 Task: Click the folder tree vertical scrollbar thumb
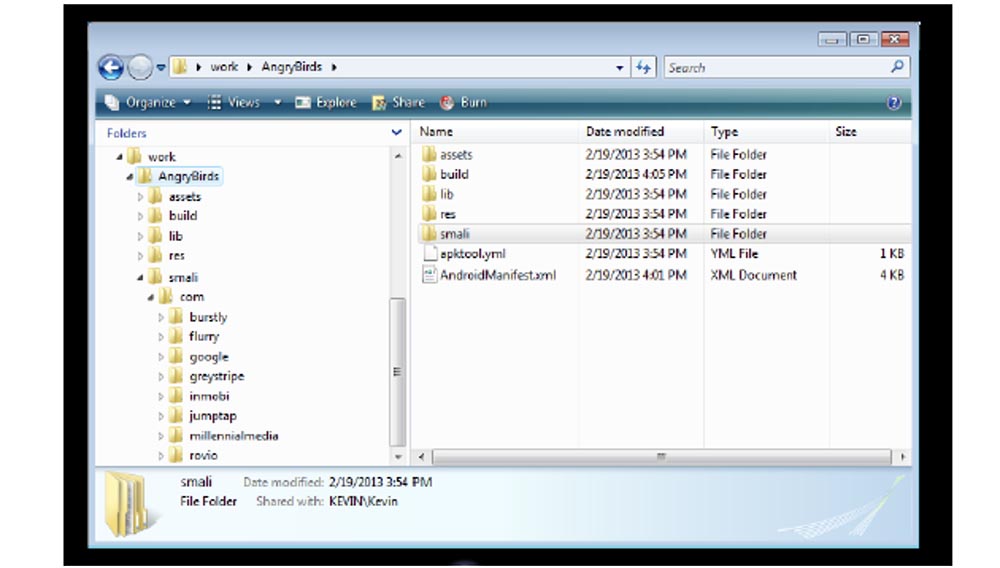pyautogui.click(x=397, y=372)
